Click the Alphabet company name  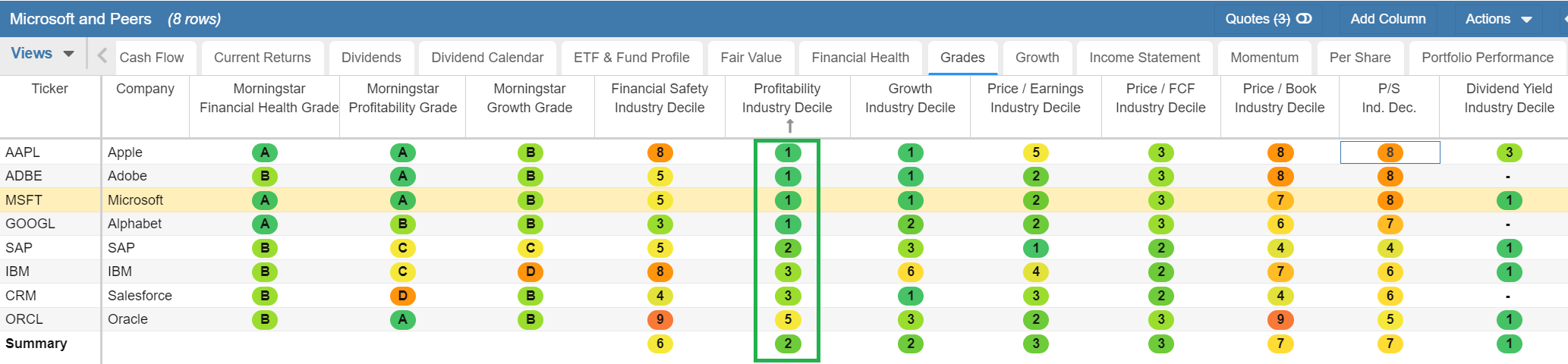point(134,224)
